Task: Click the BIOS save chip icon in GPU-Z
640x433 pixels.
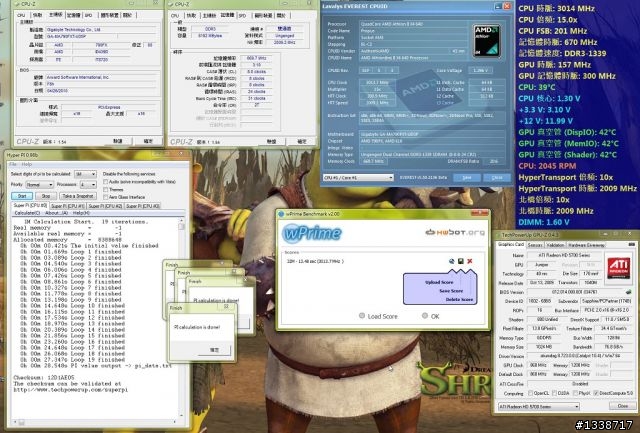Action: click(x=629, y=292)
